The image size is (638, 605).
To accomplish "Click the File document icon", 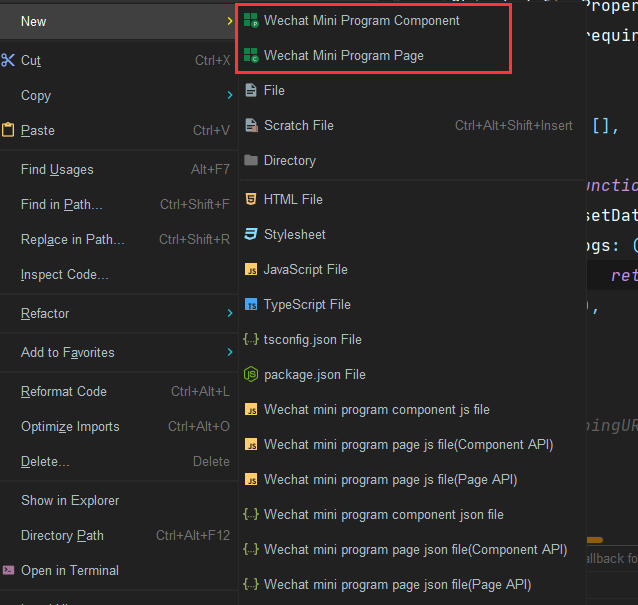I will pyautogui.click(x=251, y=90).
